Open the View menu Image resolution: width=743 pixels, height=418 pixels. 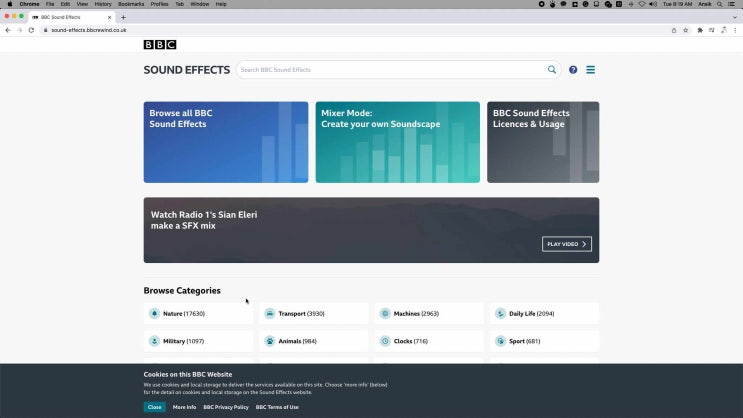tap(82, 4)
